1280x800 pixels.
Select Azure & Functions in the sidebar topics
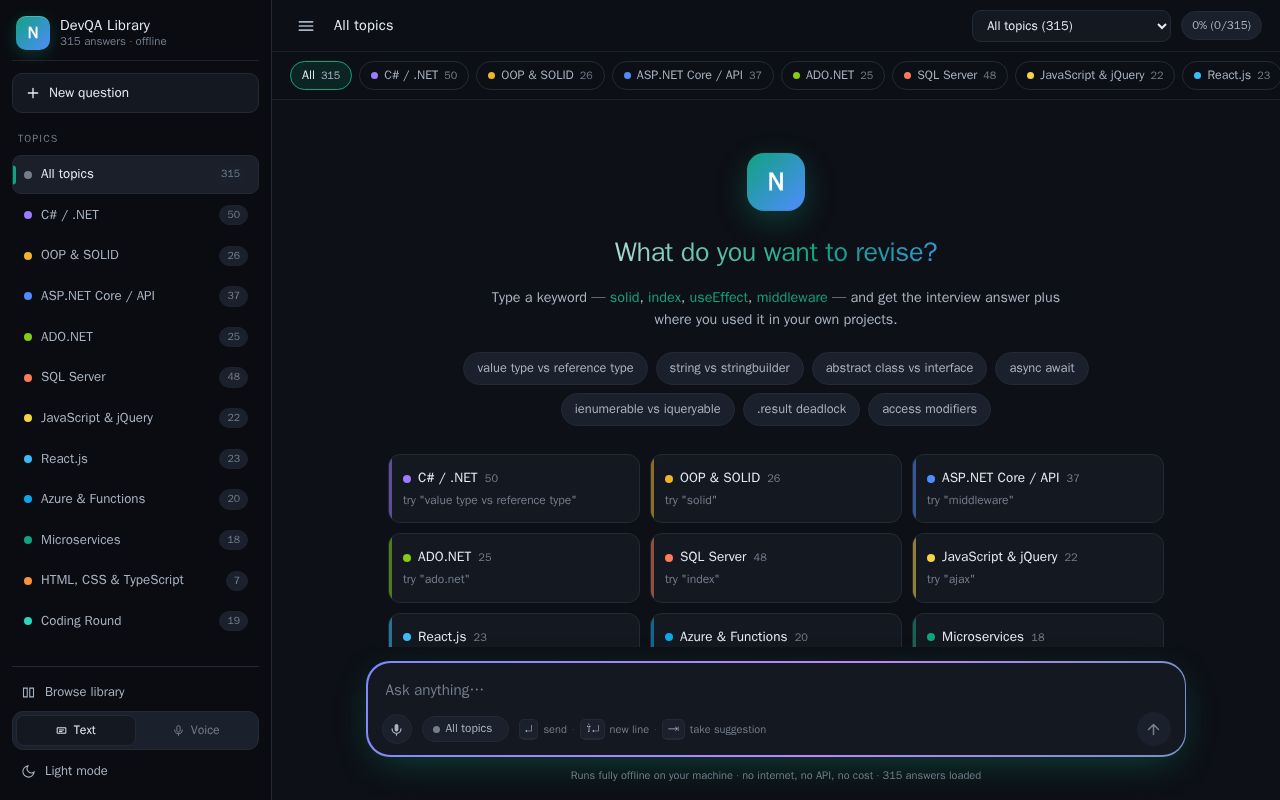point(135,499)
